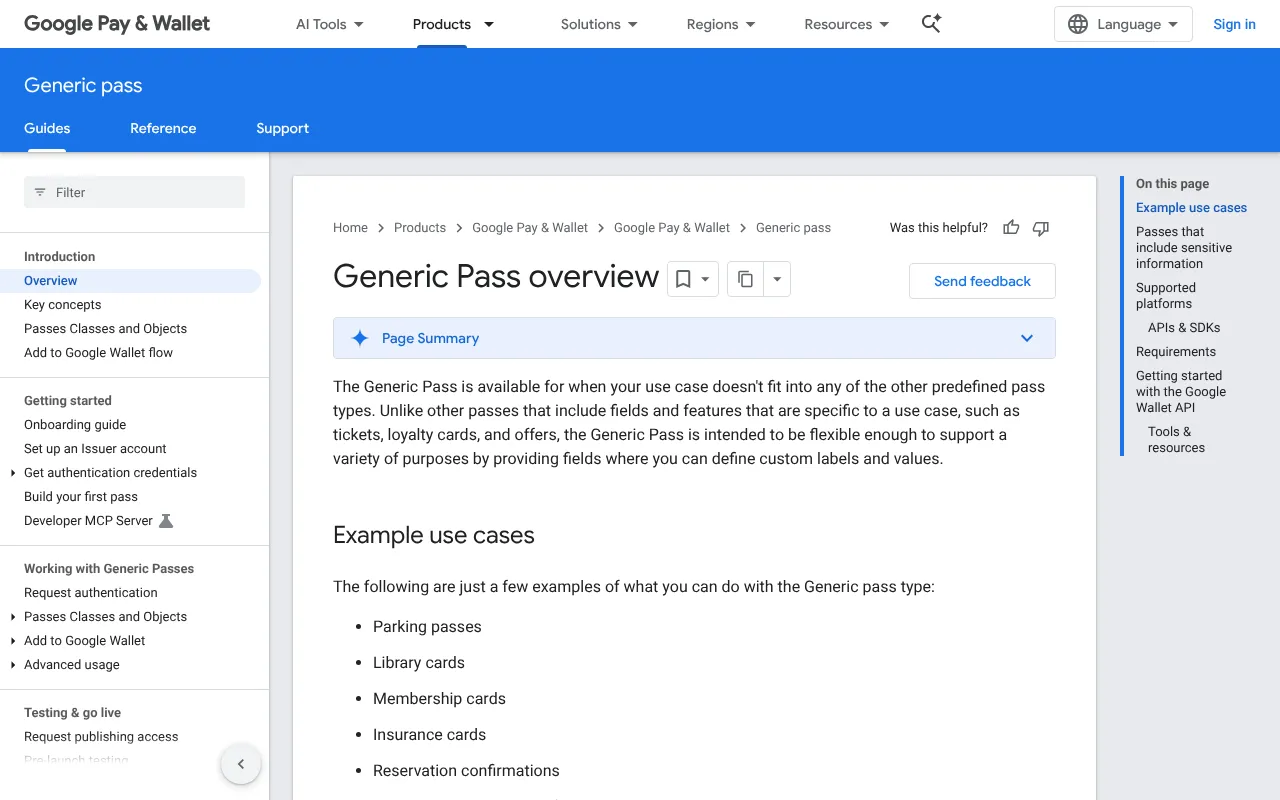Viewport: 1280px width, 800px height.
Task: Expand Get authentication credentials tree item
Action: (x=13, y=473)
